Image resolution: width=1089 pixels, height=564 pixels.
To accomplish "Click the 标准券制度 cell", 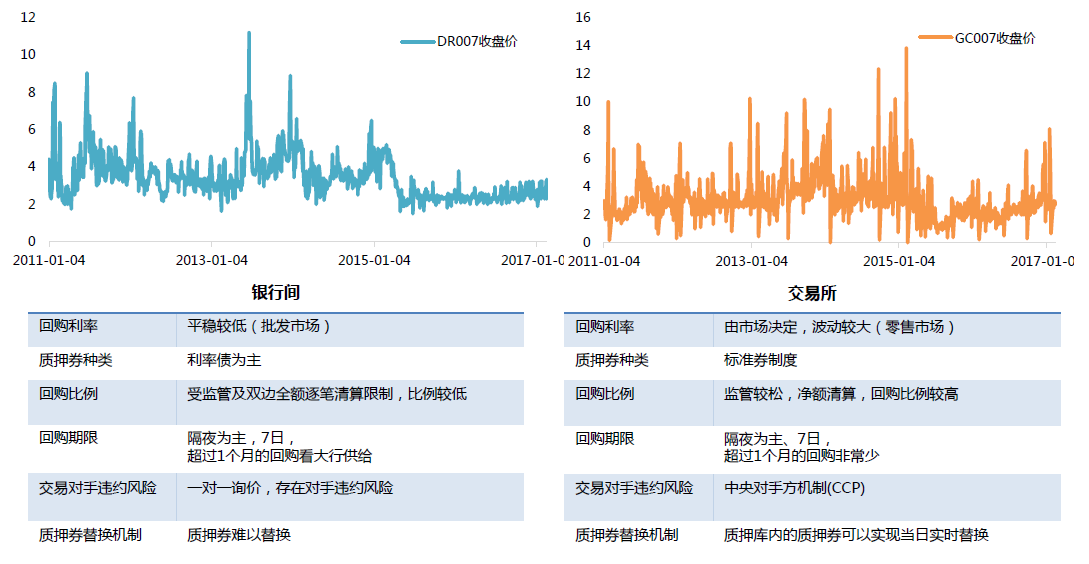I will [x=761, y=360].
